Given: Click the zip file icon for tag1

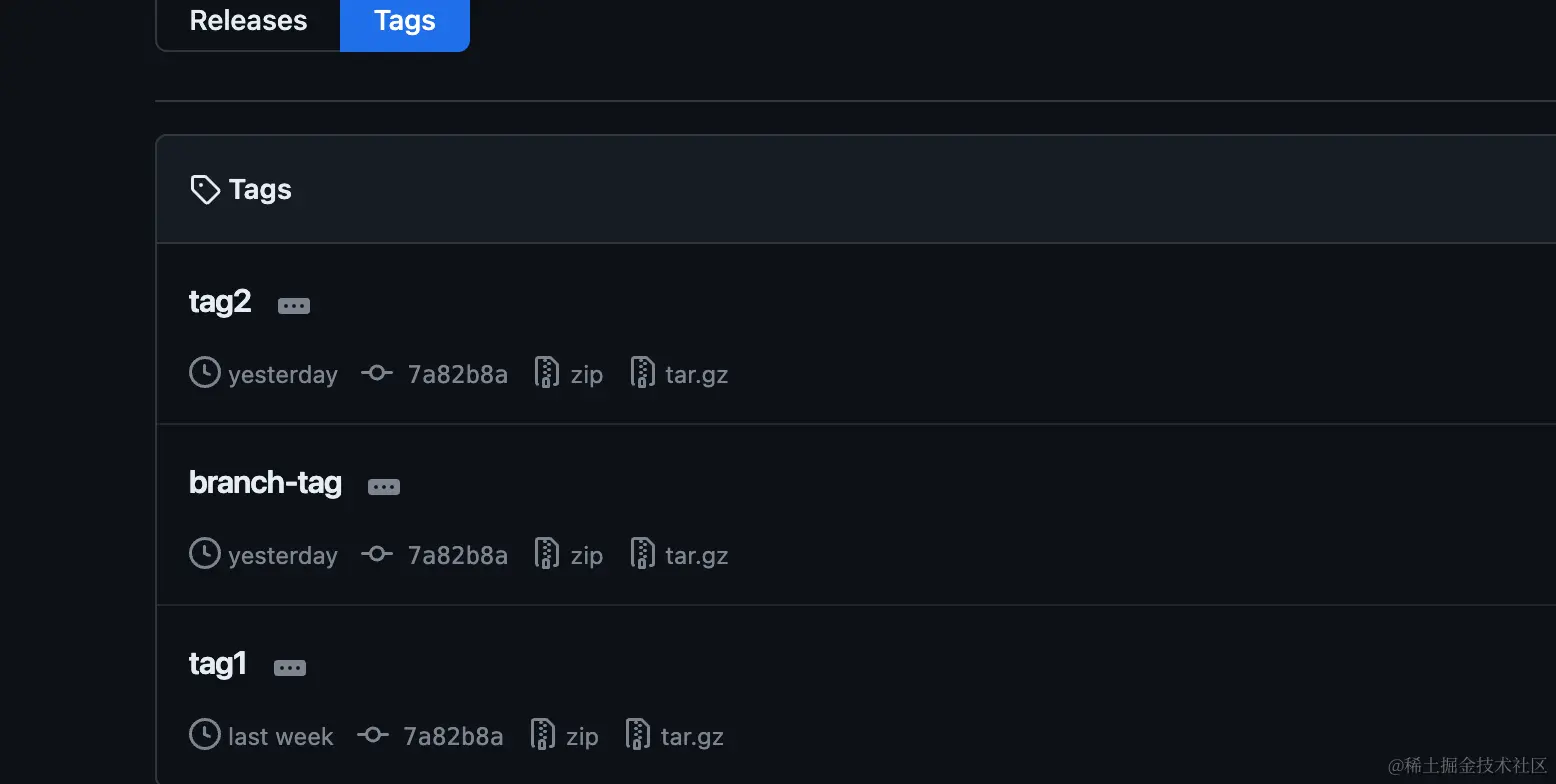Looking at the screenshot, I should tap(542, 735).
